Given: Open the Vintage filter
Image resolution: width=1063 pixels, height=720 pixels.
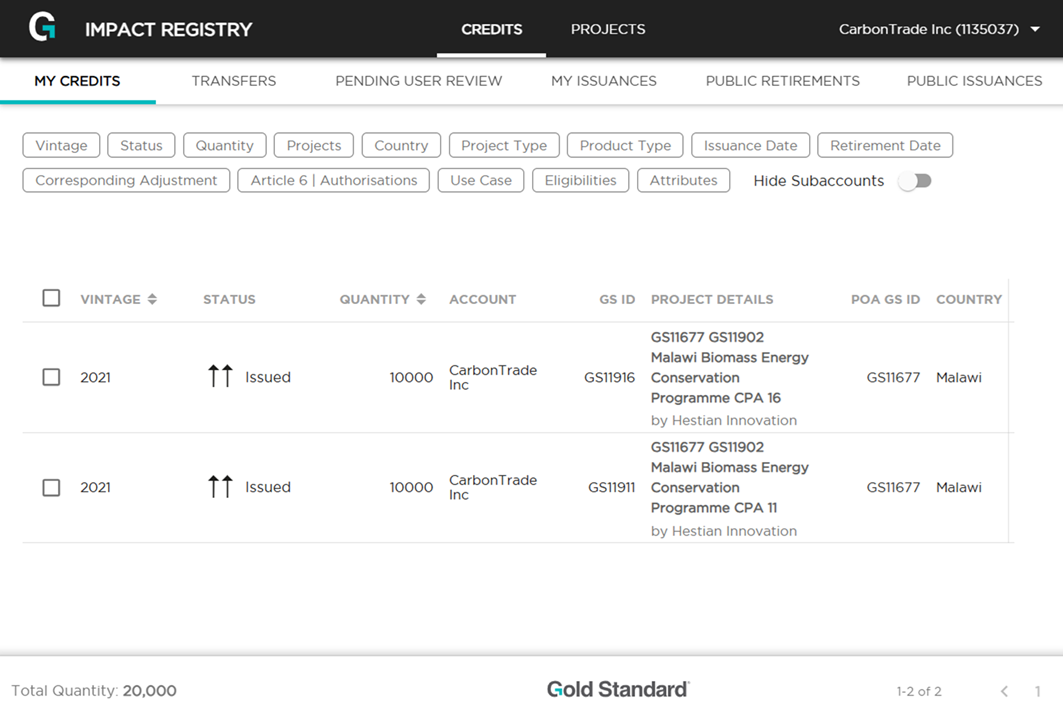Looking at the screenshot, I should tap(61, 146).
